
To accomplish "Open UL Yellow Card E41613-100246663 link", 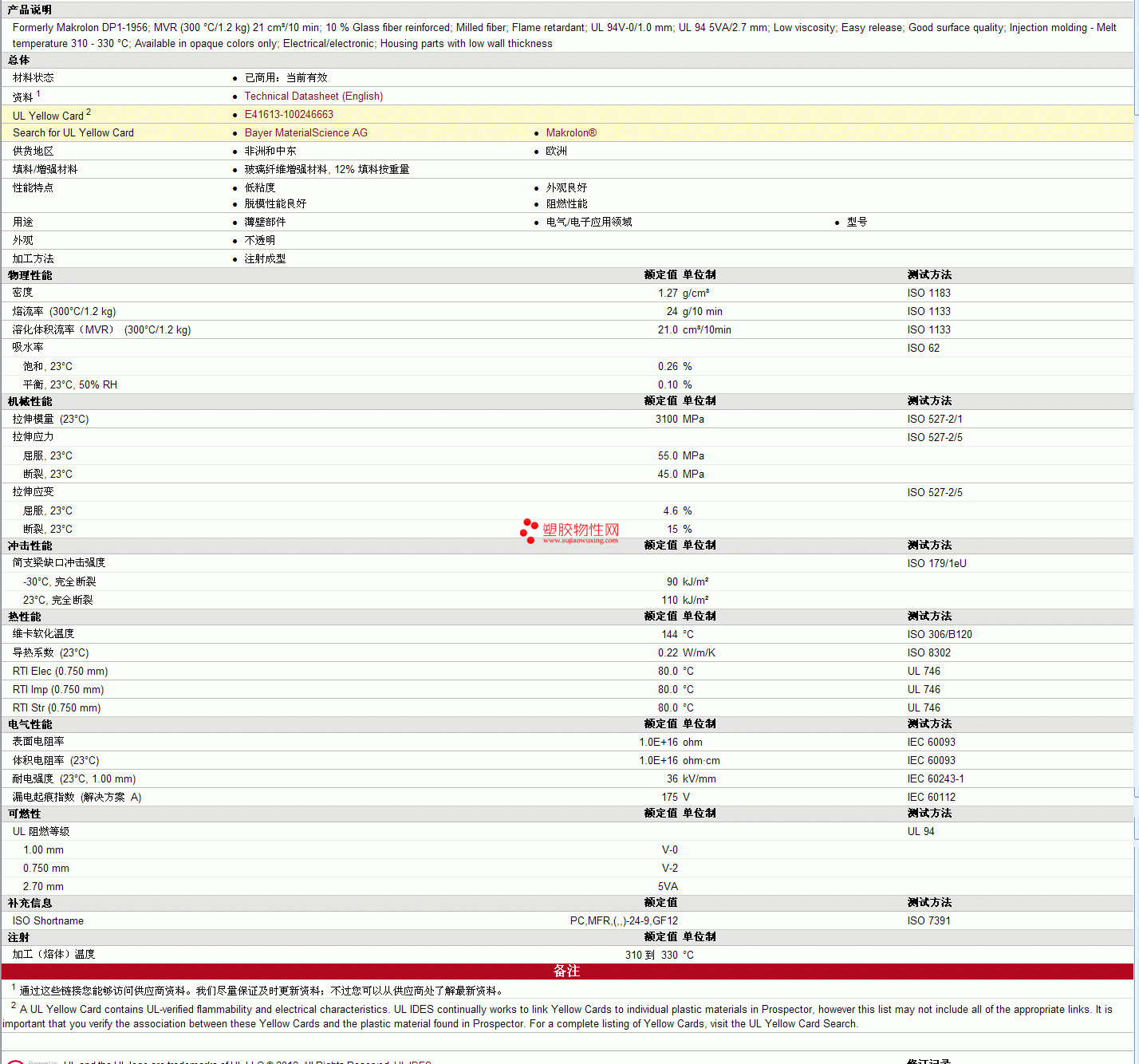I will [x=289, y=115].
